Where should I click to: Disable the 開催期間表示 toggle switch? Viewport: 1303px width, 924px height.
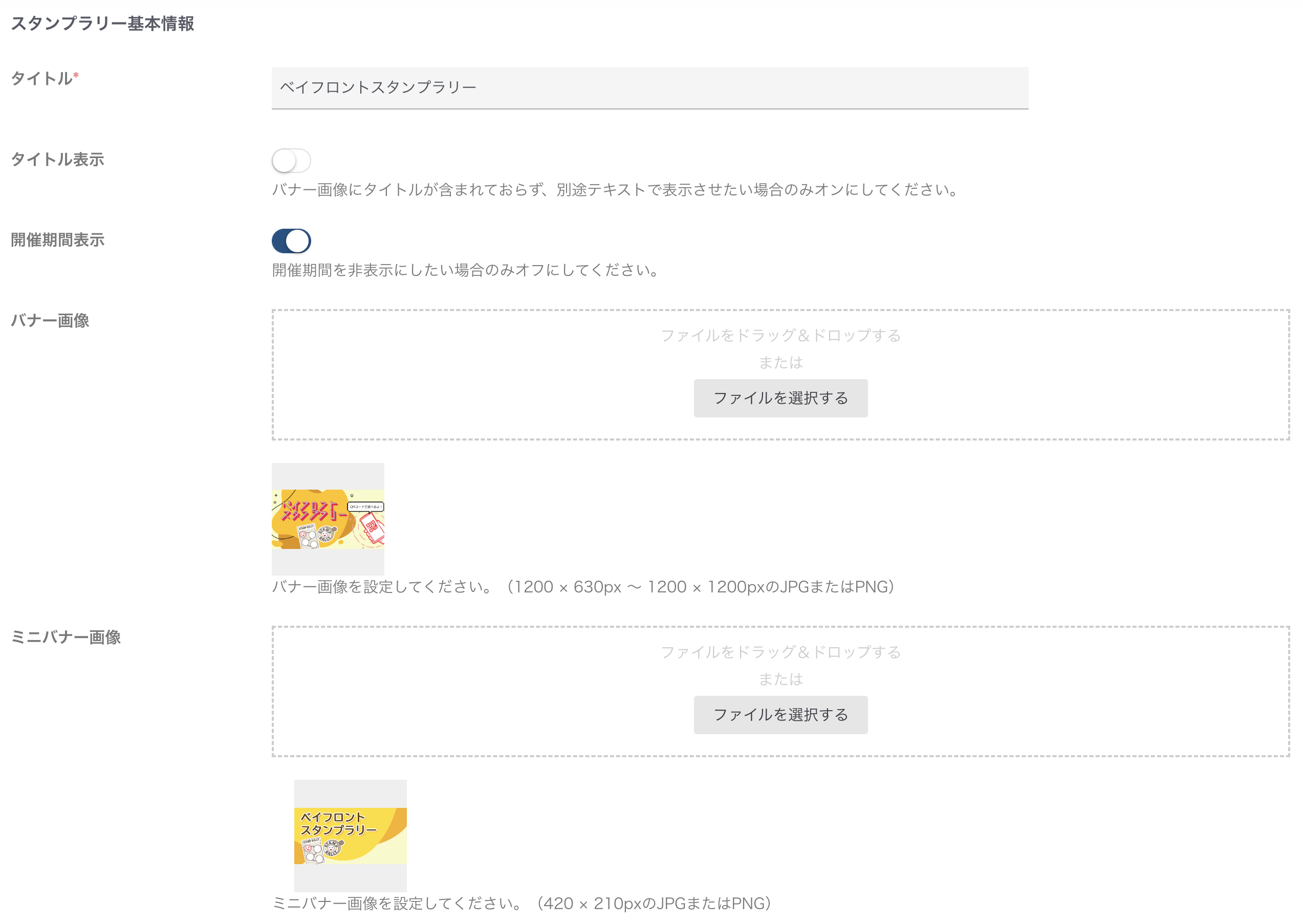[291, 240]
